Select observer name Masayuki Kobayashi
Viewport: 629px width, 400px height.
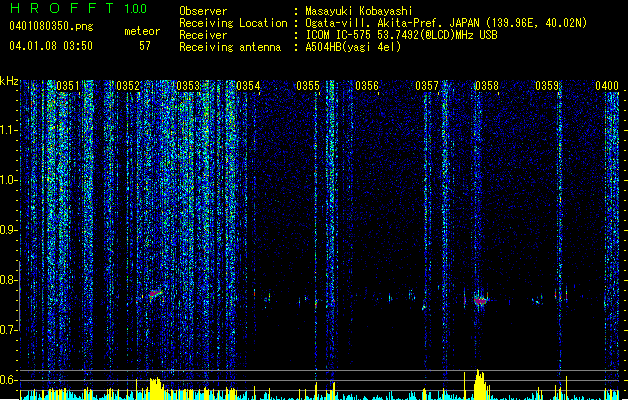[359, 11]
